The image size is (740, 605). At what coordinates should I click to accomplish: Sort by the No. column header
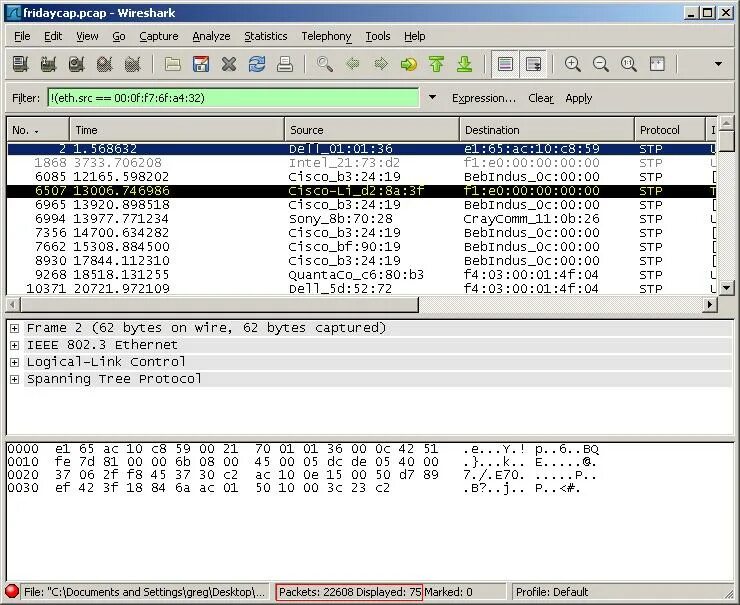38,130
